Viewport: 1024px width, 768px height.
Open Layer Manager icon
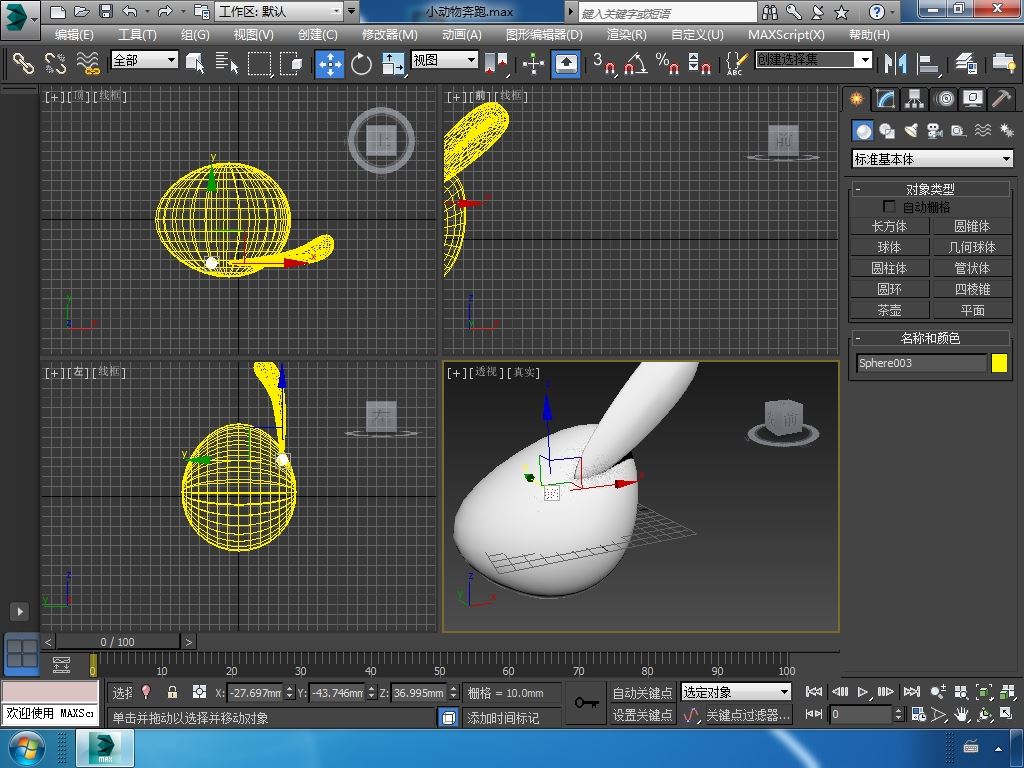pyautogui.click(x=966, y=63)
